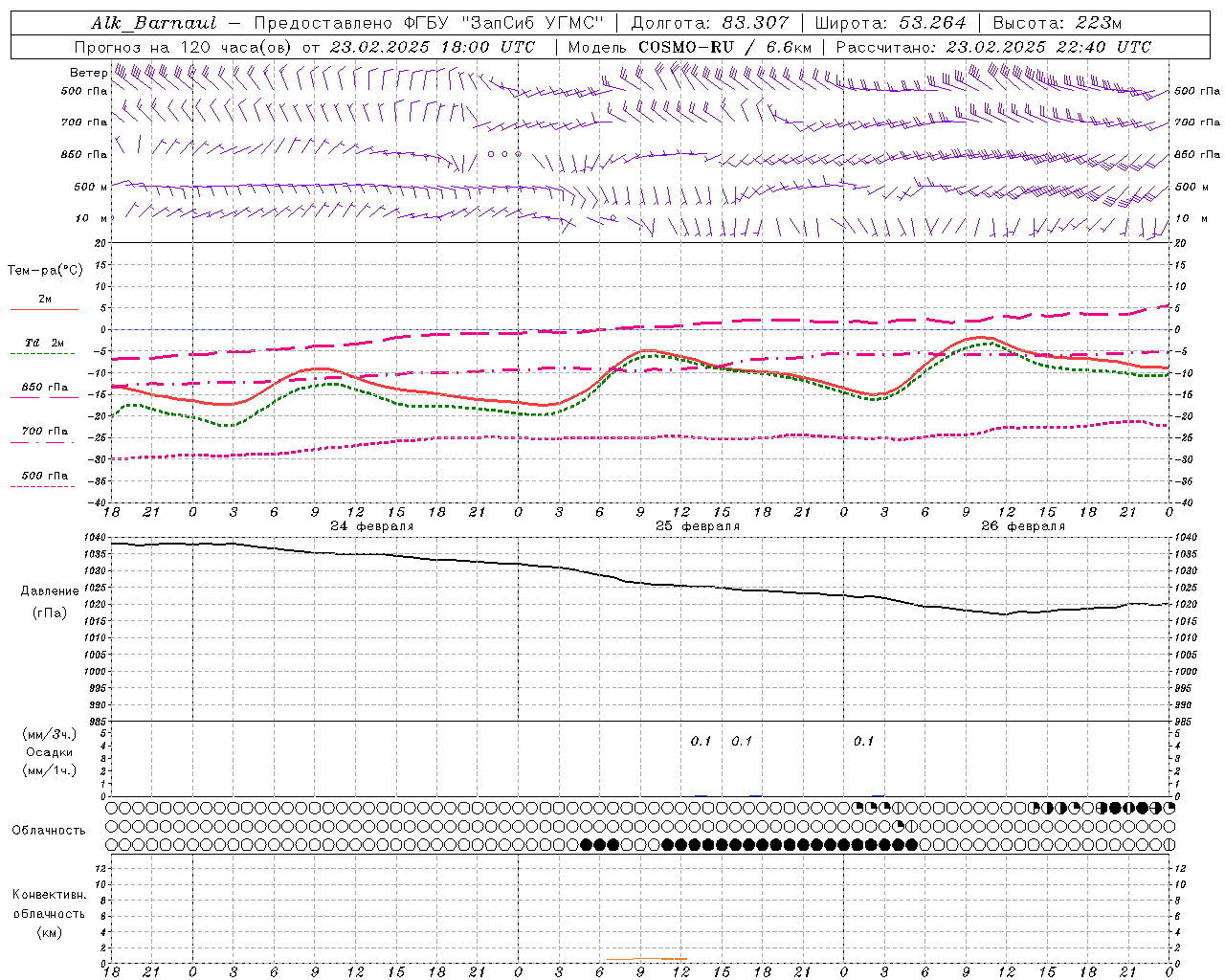Image resolution: width=1225 pixels, height=980 pixels.
Task: Click the 2м temperature legend label
Action: pyautogui.click(x=45, y=300)
